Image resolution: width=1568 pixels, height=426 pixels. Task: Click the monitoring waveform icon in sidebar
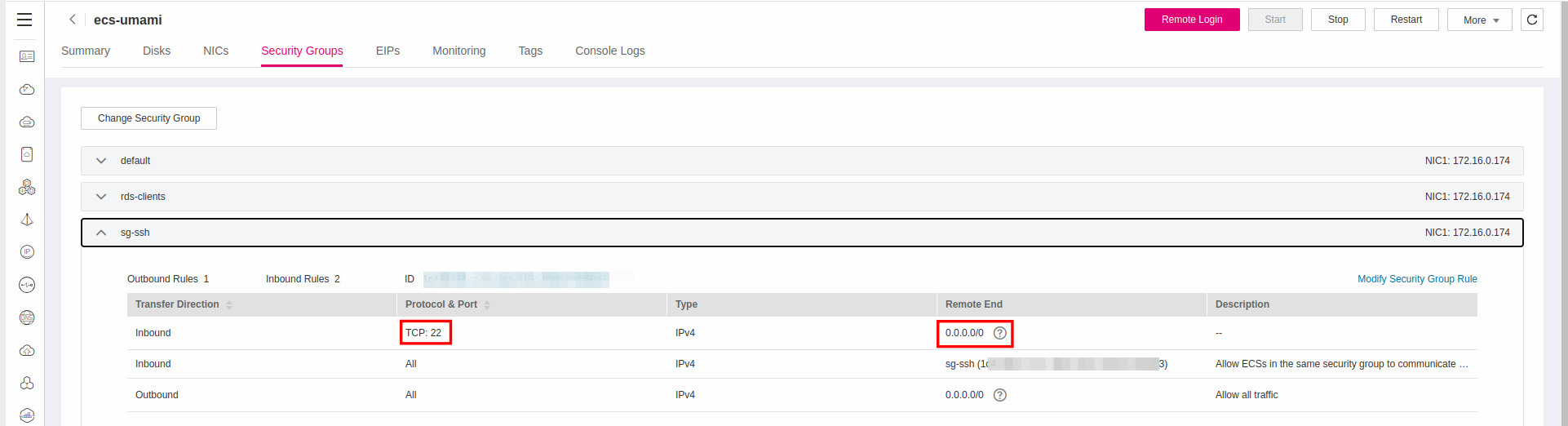pyautogui.click(x=27, y=285)
